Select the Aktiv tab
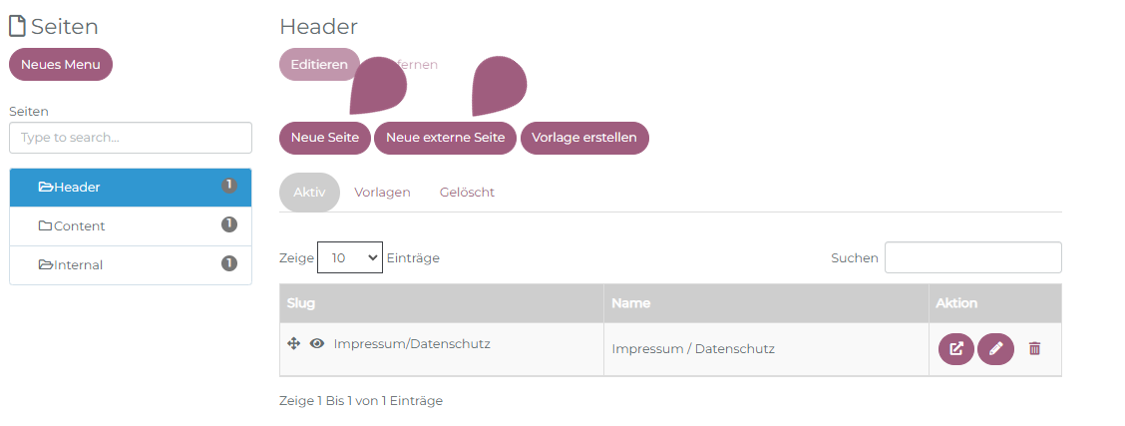Screen dimensions: 1125x426 (309, 192)
